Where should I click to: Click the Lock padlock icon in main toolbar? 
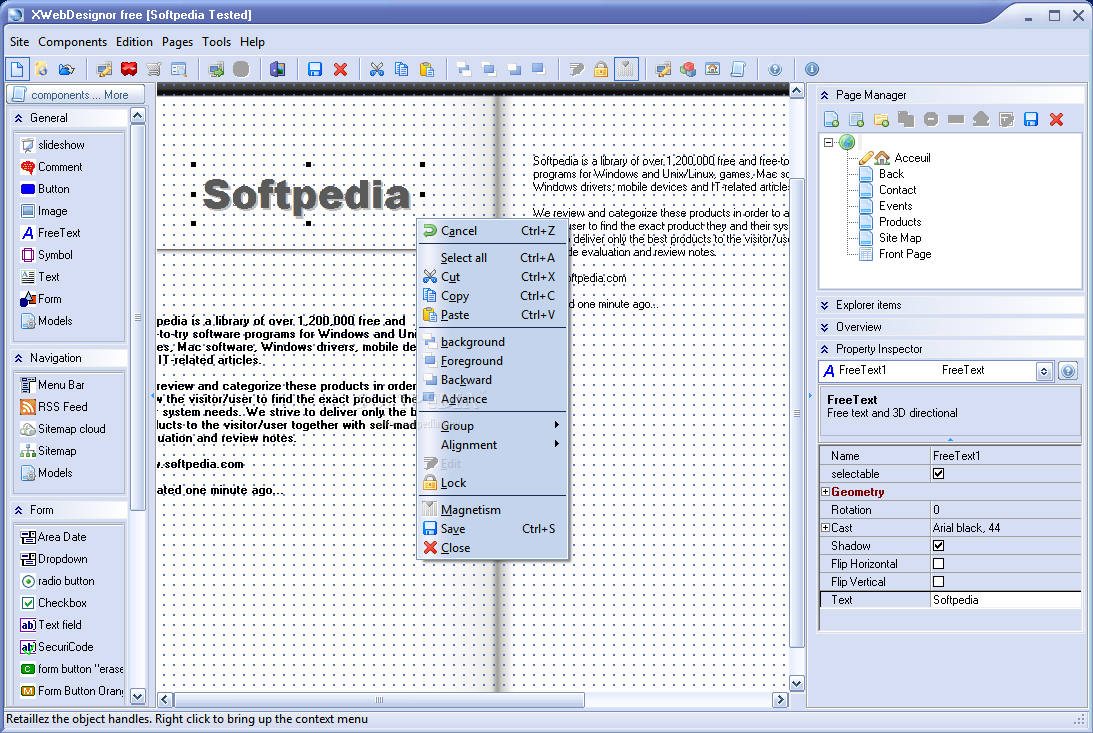pyautogui.click(x=601, y=69)
